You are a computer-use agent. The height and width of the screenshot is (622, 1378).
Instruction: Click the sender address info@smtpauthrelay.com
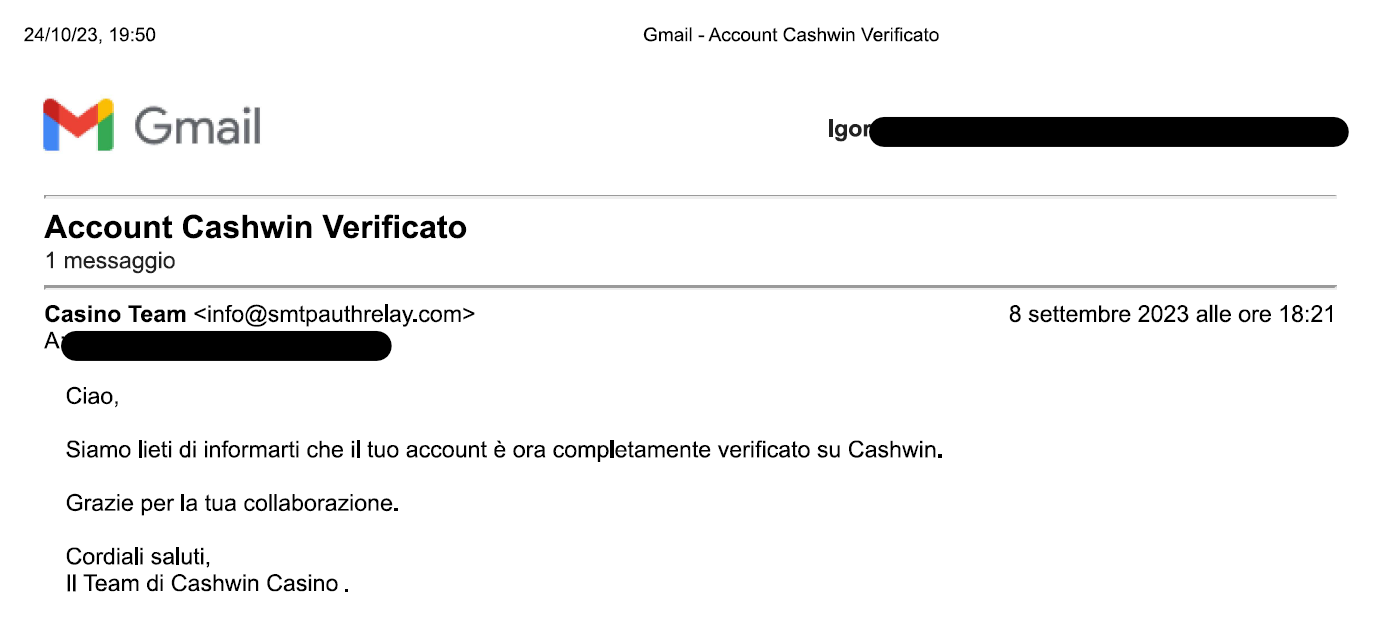334,314
